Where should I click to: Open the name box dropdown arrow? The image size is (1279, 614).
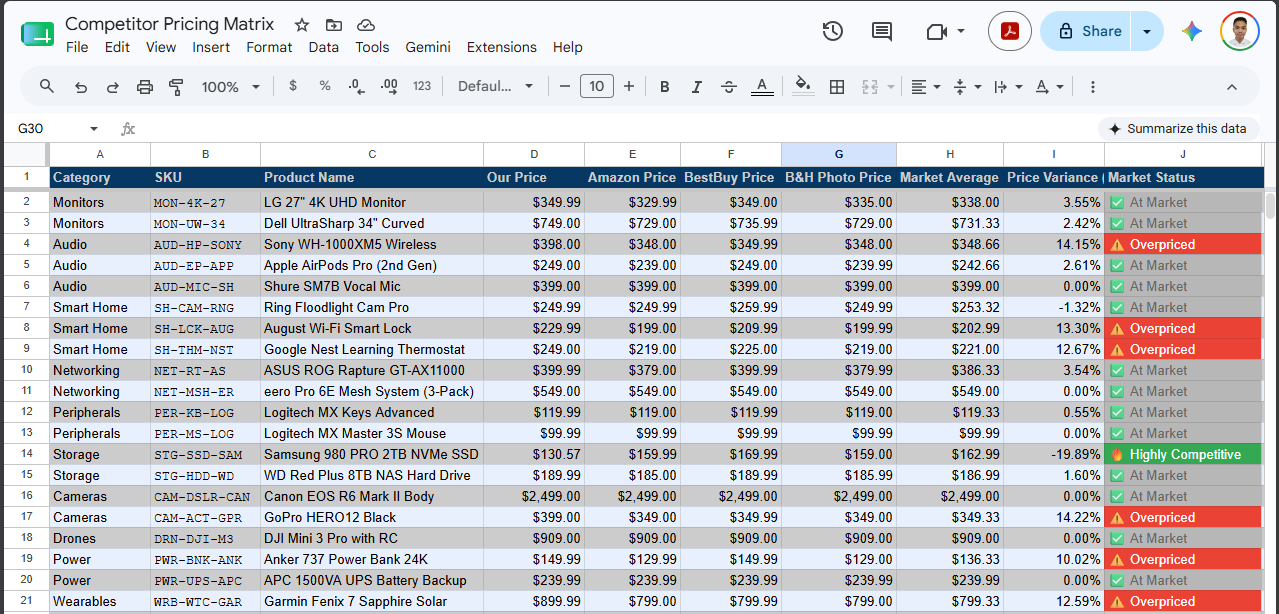coord(94,129)
